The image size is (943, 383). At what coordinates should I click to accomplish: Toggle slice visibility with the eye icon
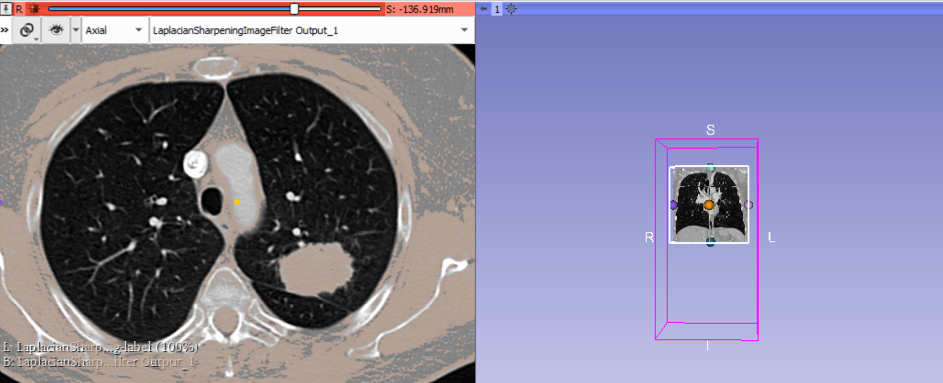(57, 30)
